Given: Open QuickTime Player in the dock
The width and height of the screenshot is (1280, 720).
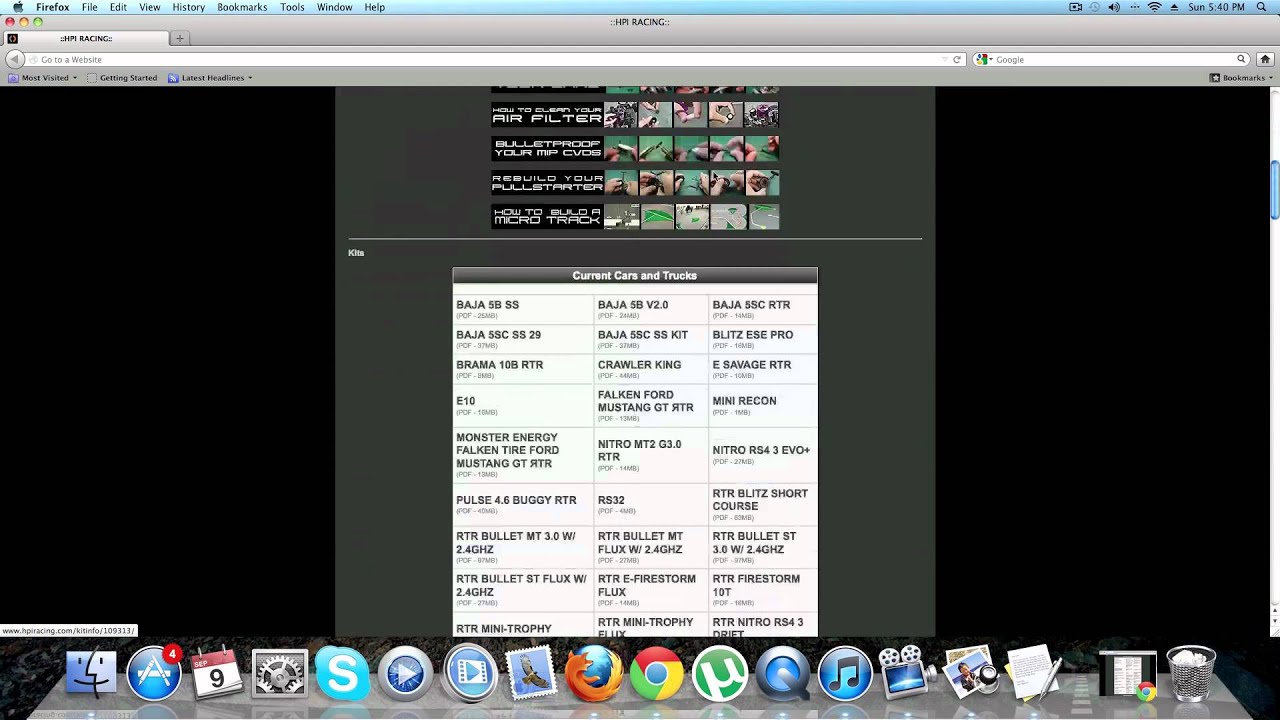Looking at the screenshot, I should 783,672.
